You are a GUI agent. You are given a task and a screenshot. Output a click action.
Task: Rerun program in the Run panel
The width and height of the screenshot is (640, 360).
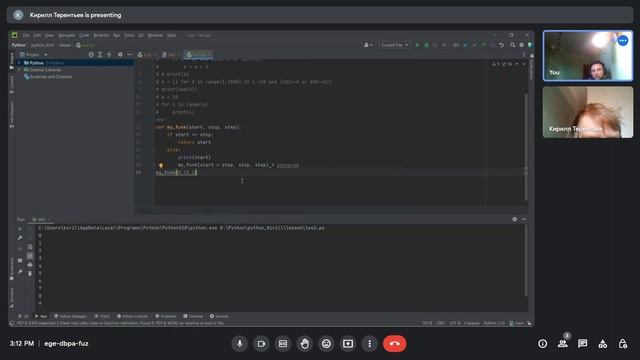[x=20, y=229]
